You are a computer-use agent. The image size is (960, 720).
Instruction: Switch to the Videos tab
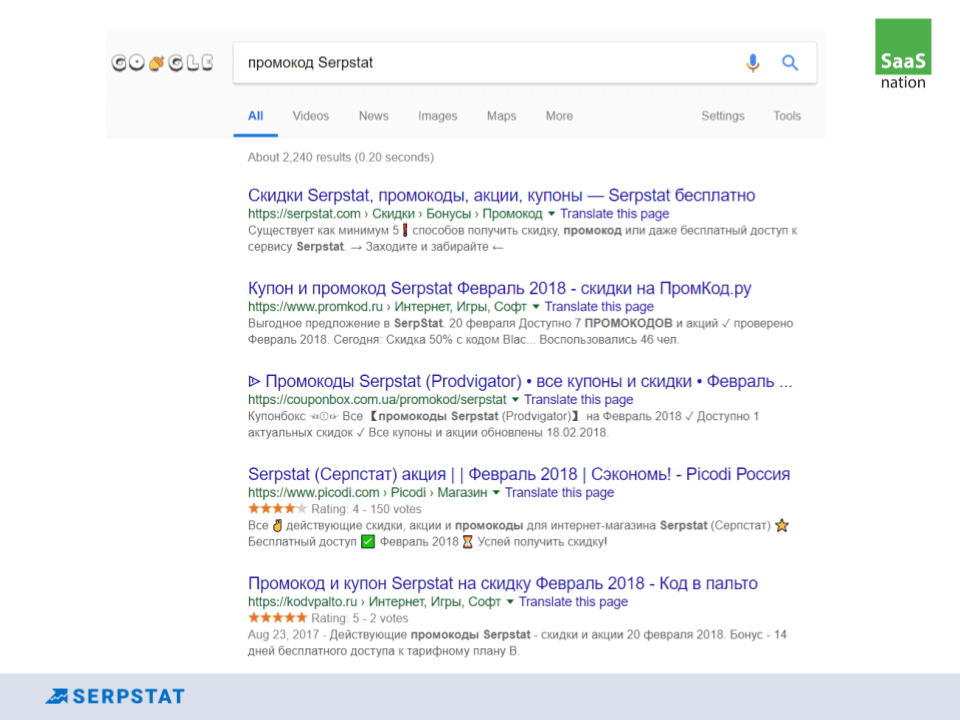pyautogui.click(x=310, y=116)
